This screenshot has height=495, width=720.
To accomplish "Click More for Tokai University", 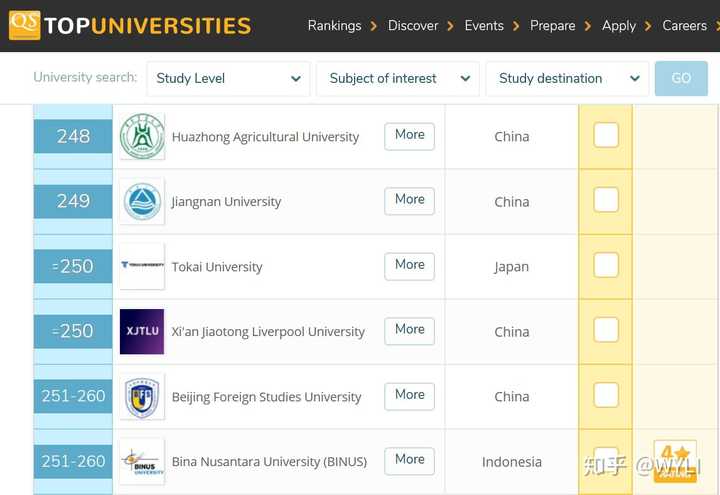I will [x=410, y=266].
